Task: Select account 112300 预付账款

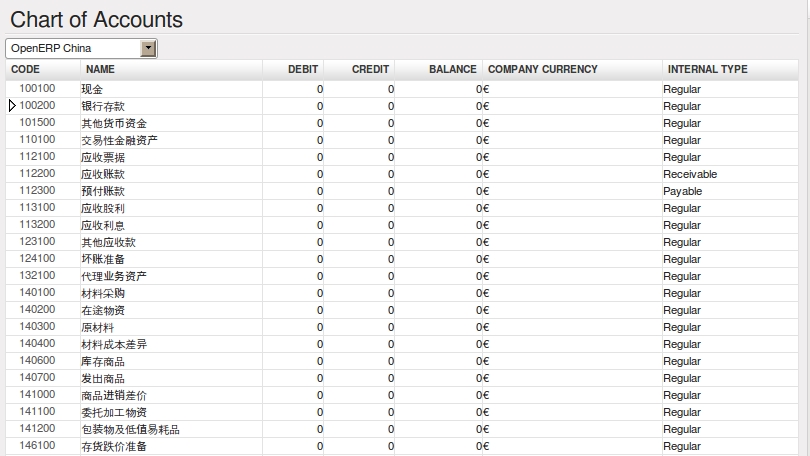Action: 102,191
